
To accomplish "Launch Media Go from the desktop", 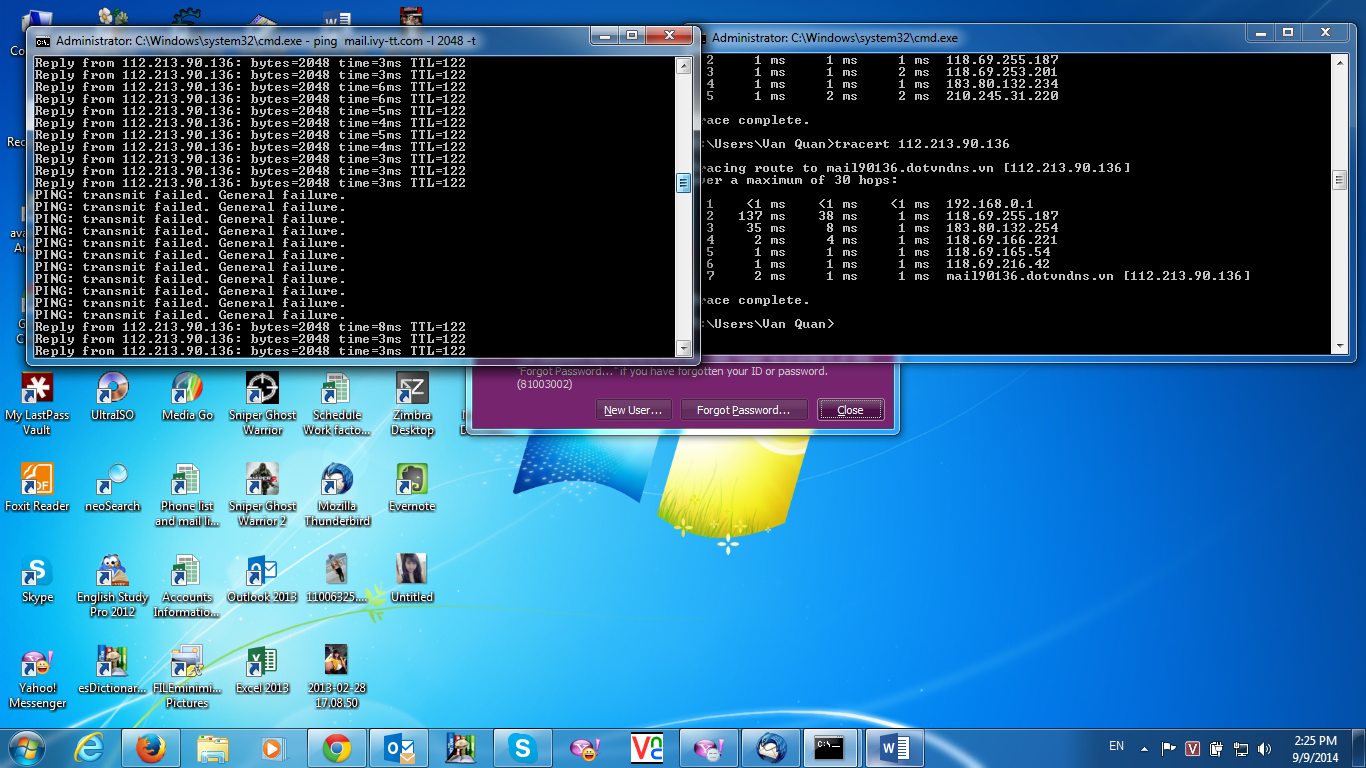I will coord(187,396).
